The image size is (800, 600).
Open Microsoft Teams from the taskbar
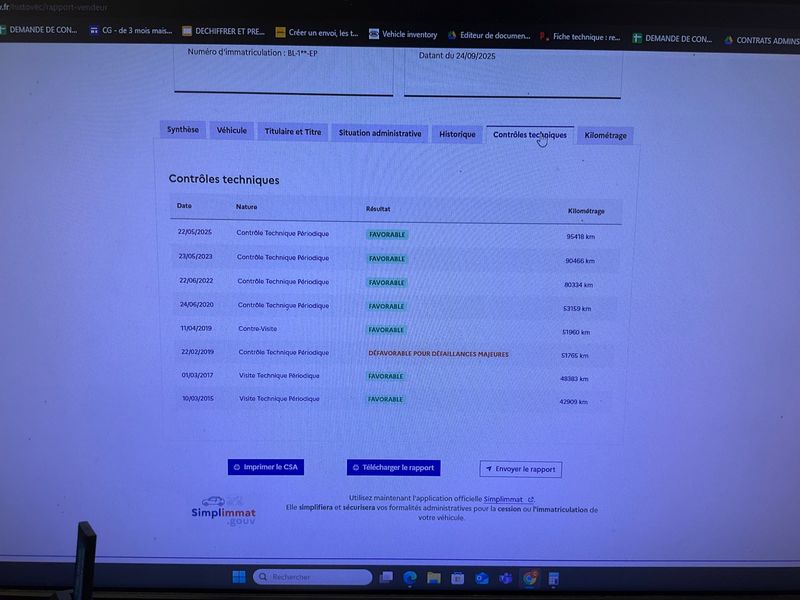tap(506, 578)
